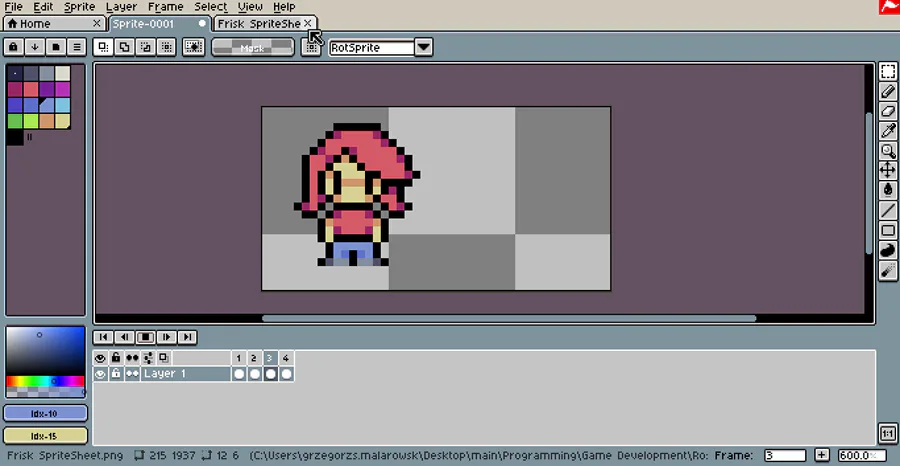Go to the last frame
900x466 pixels.
(x=188, y=337)
